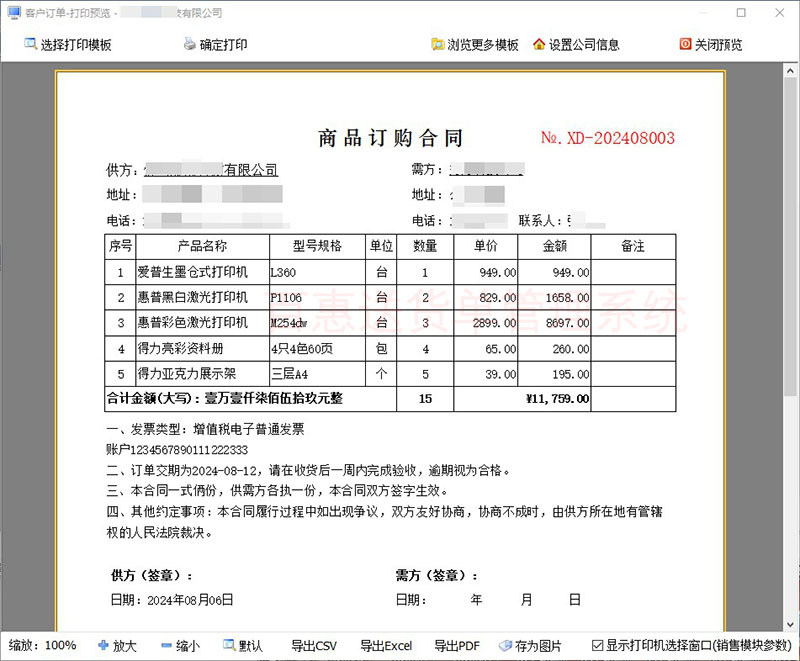Click the 需方（签章） label

point(437,576)
